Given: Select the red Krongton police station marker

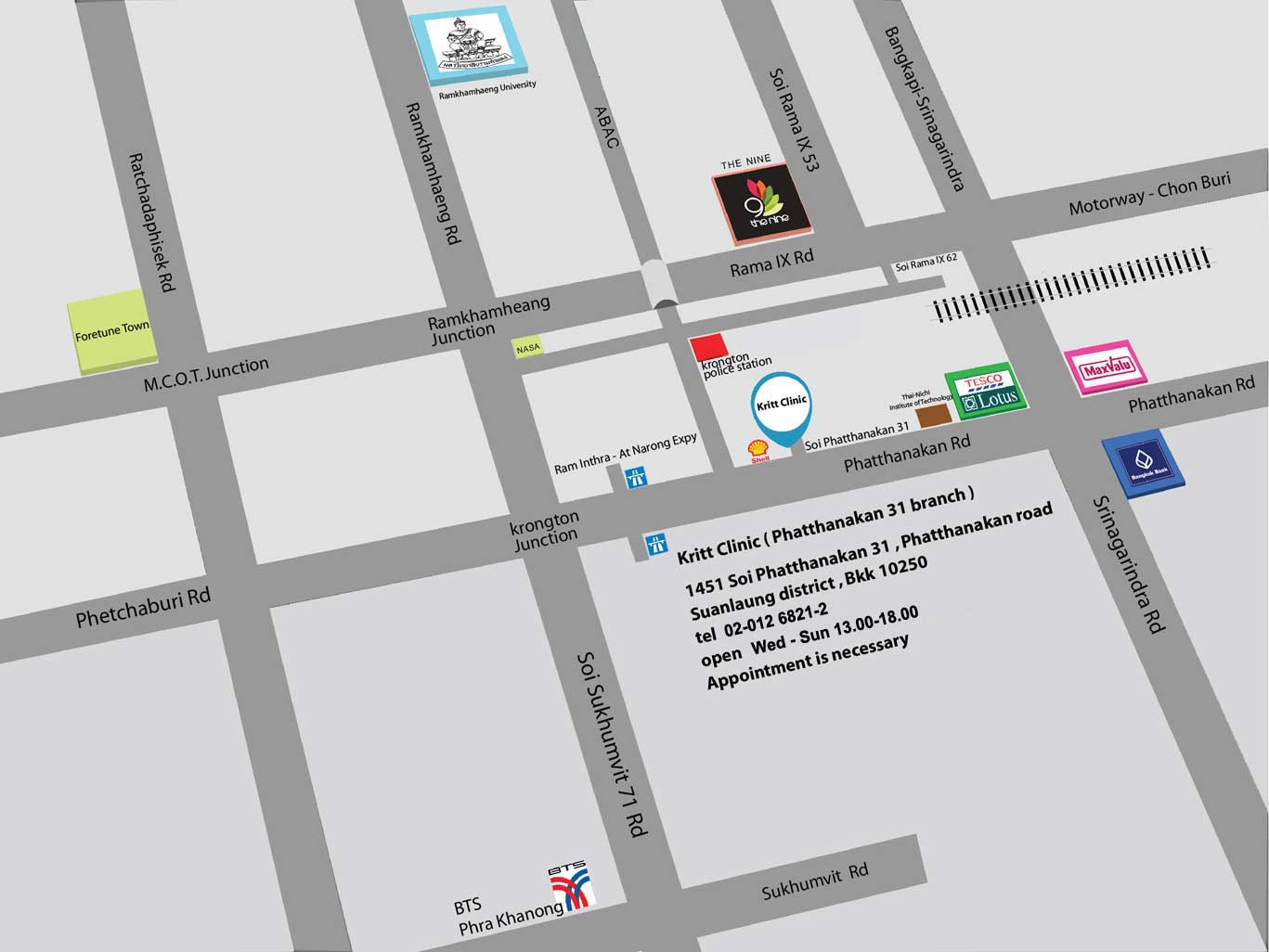Looking at the screenshot, I should (710, 348).
